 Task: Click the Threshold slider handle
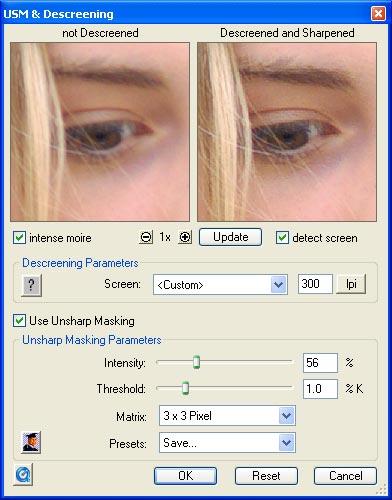click(186, 388)
